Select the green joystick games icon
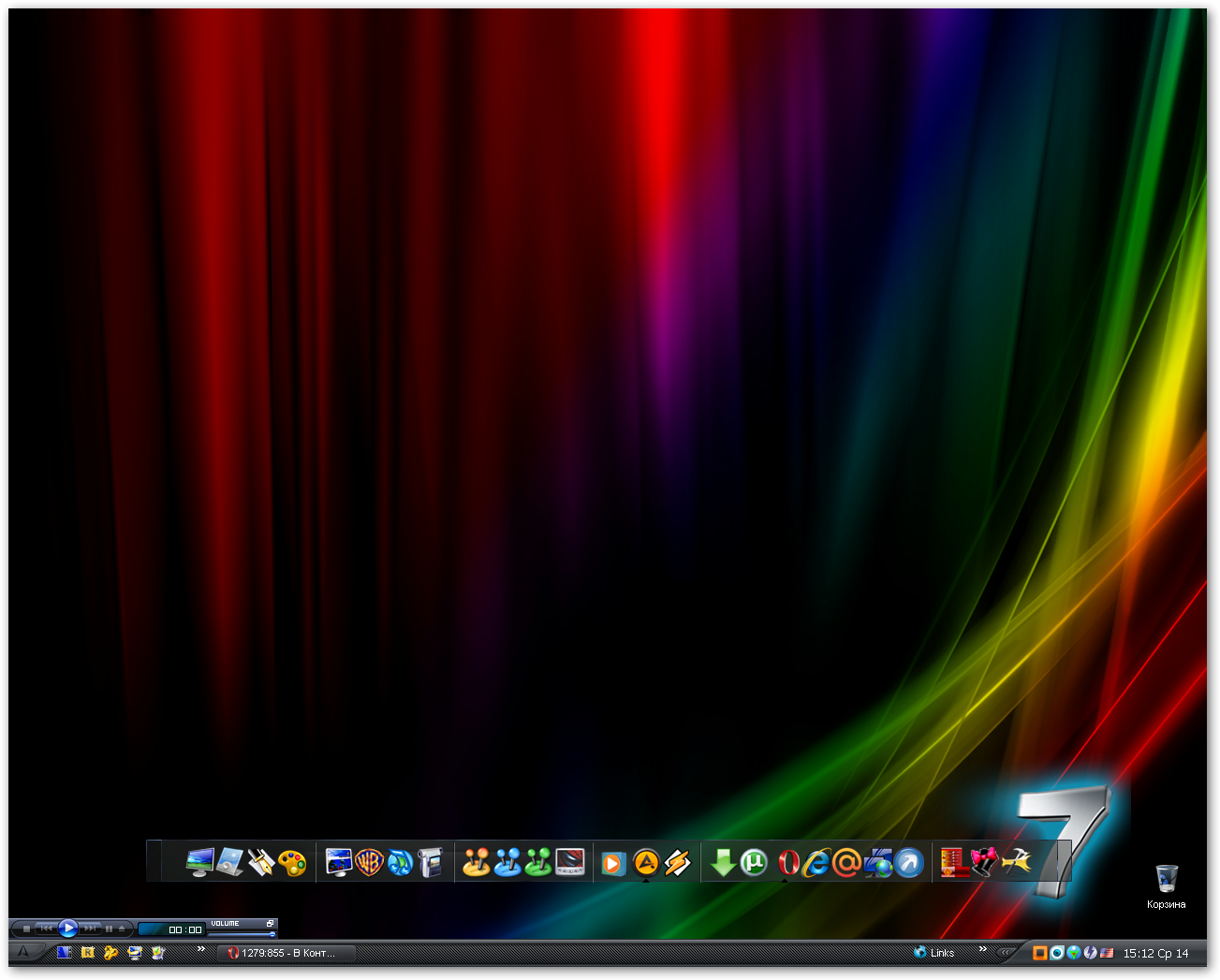 537,863
